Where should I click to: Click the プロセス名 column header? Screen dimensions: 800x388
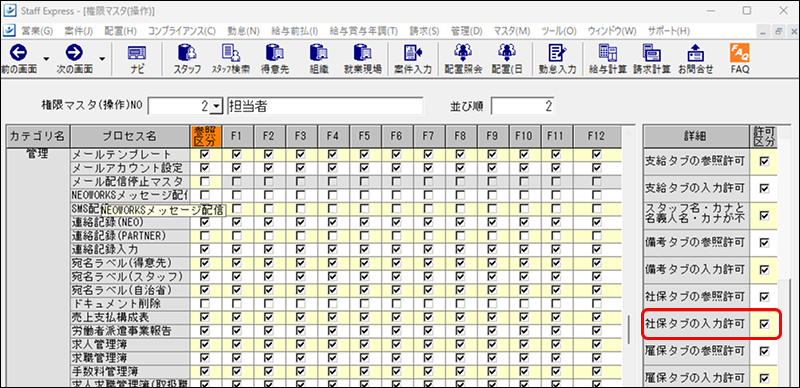tap(129, 136)
